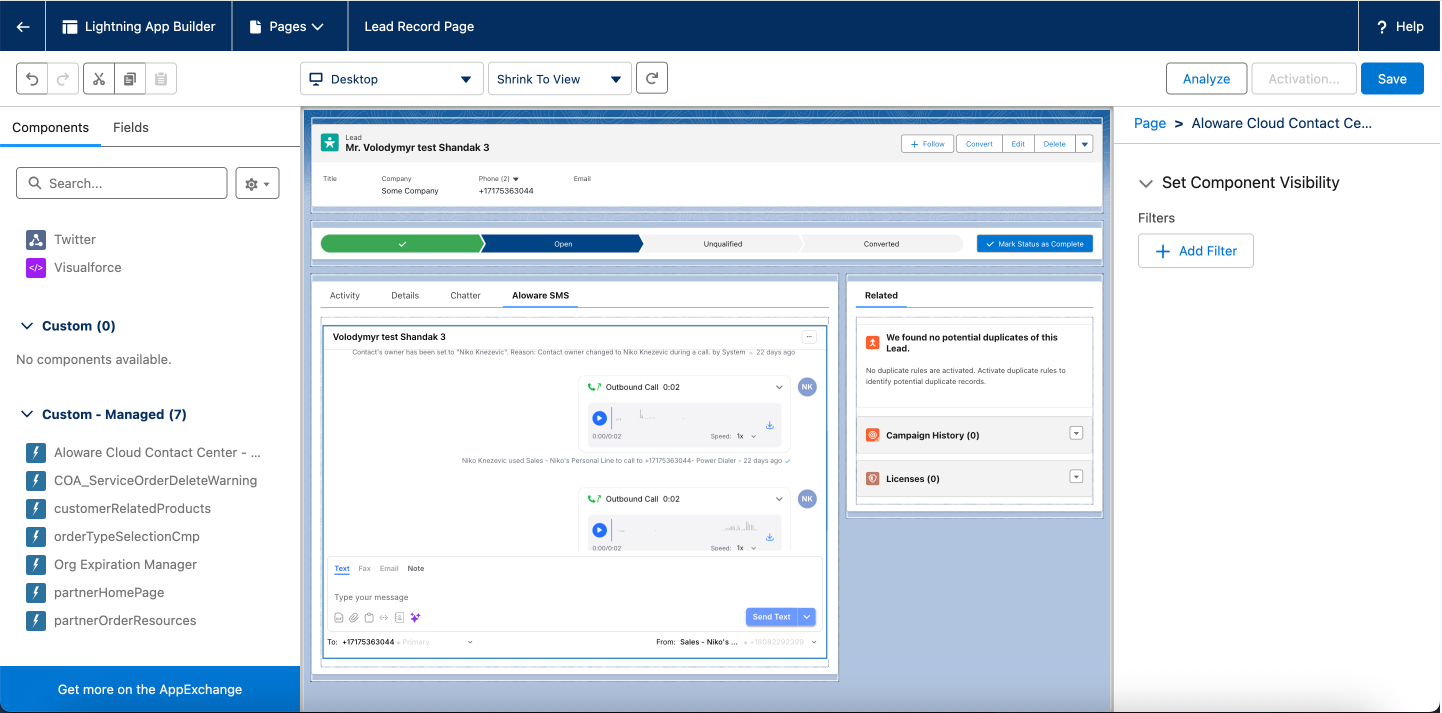1442x713 pixels.
Task: Collapse the Custom - Managed (7) section
Action: click(28, 414)
